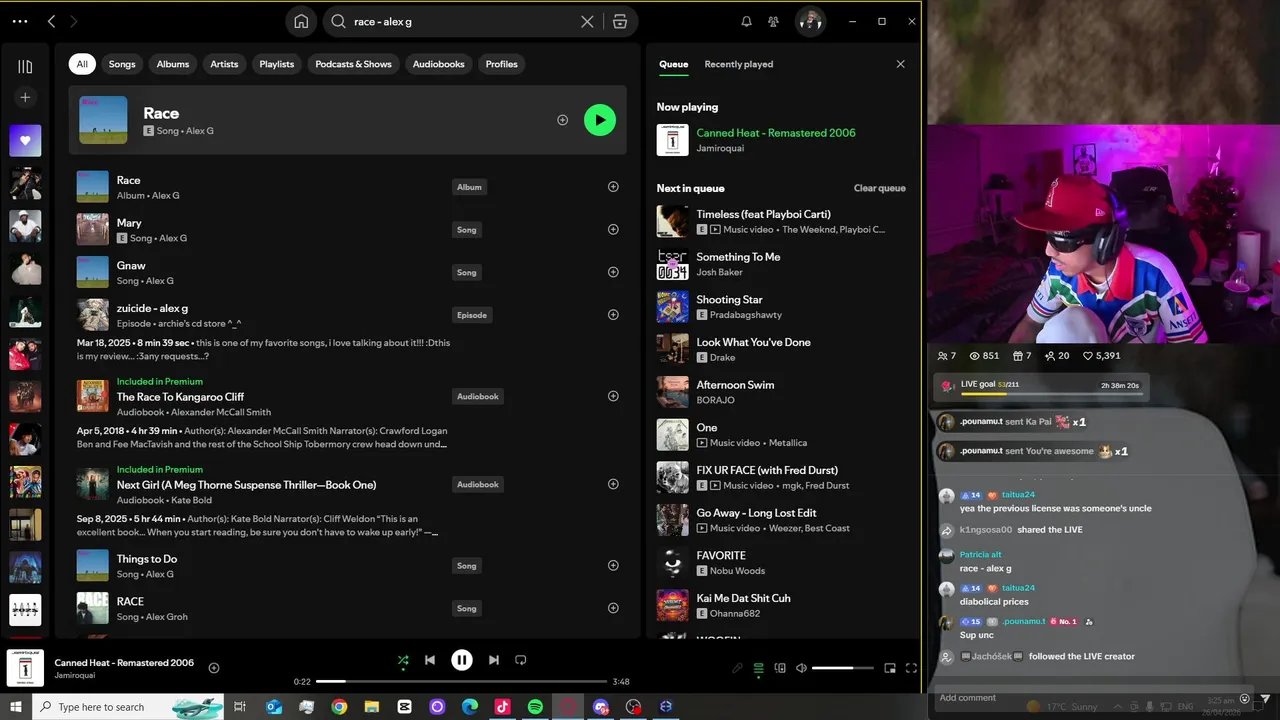Save The Race To Kangaroo Cliff audiobook

[613, 396]
